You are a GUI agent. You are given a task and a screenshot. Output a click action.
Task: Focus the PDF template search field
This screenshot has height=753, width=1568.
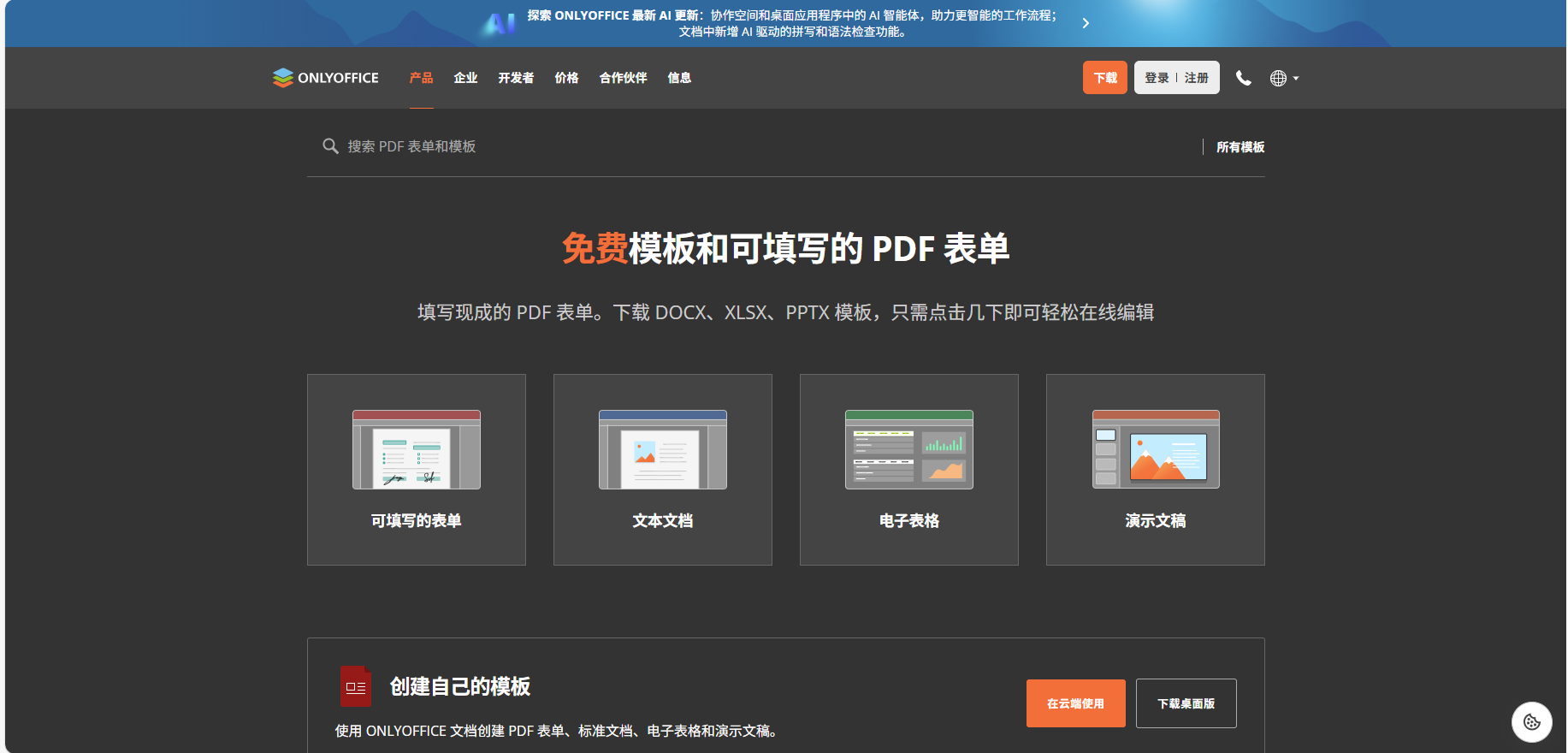point(753,146)
